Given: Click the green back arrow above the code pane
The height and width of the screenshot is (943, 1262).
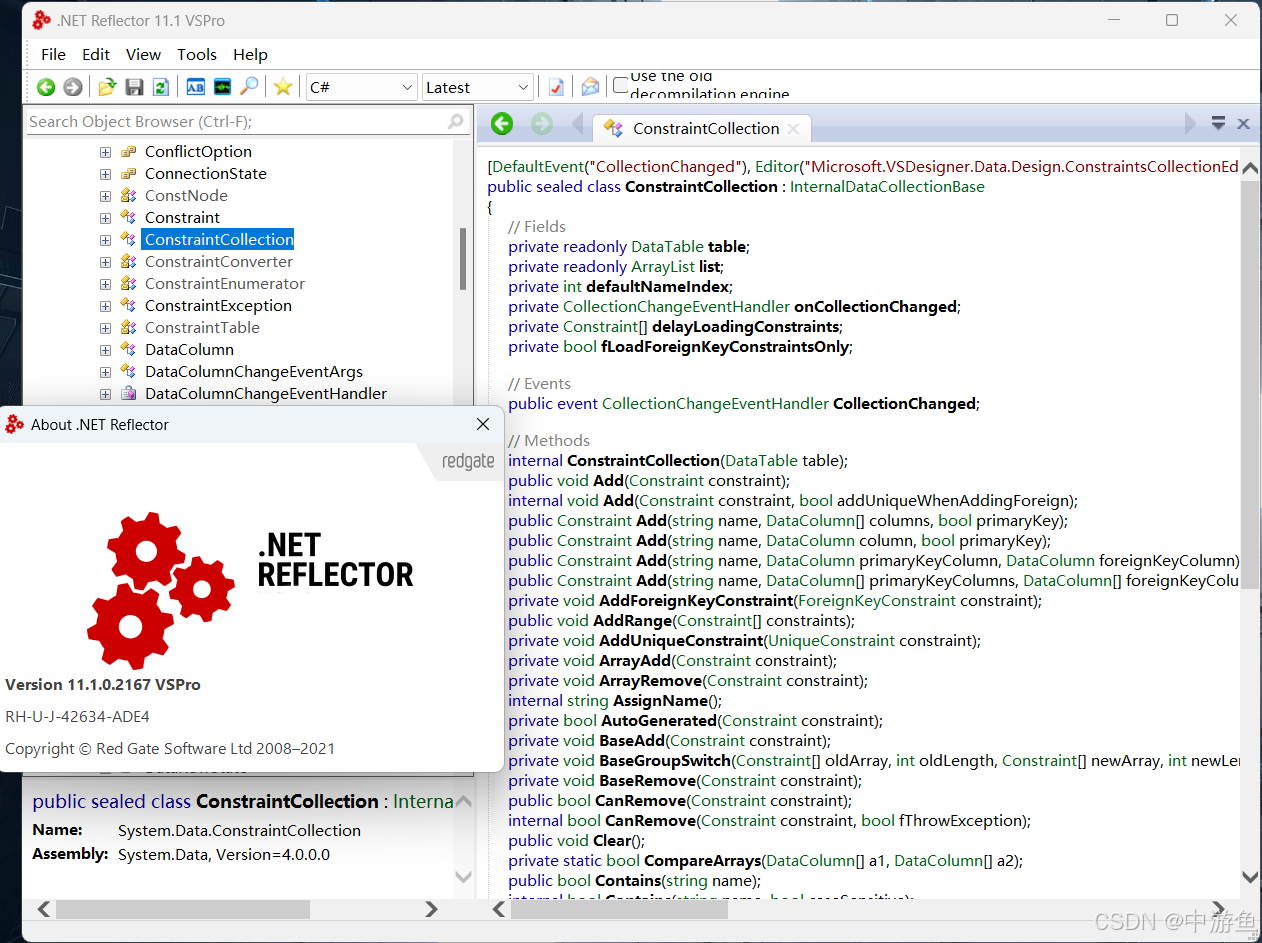Looking at the screenshot, I should (502, 124).
